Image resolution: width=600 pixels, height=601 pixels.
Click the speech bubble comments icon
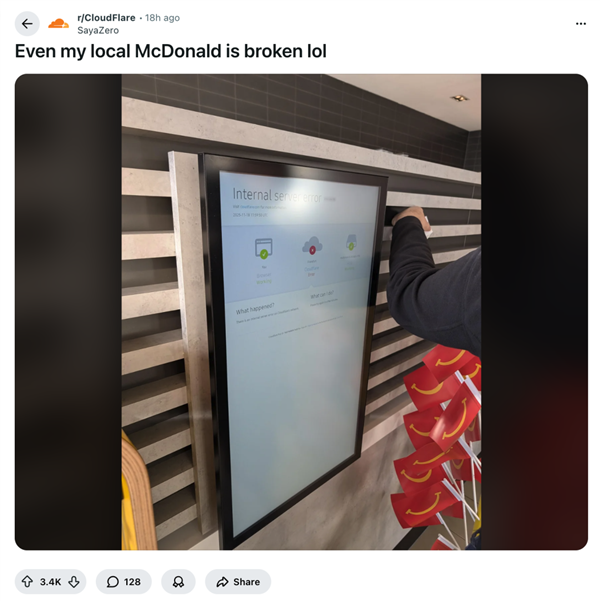click(112, 582)
